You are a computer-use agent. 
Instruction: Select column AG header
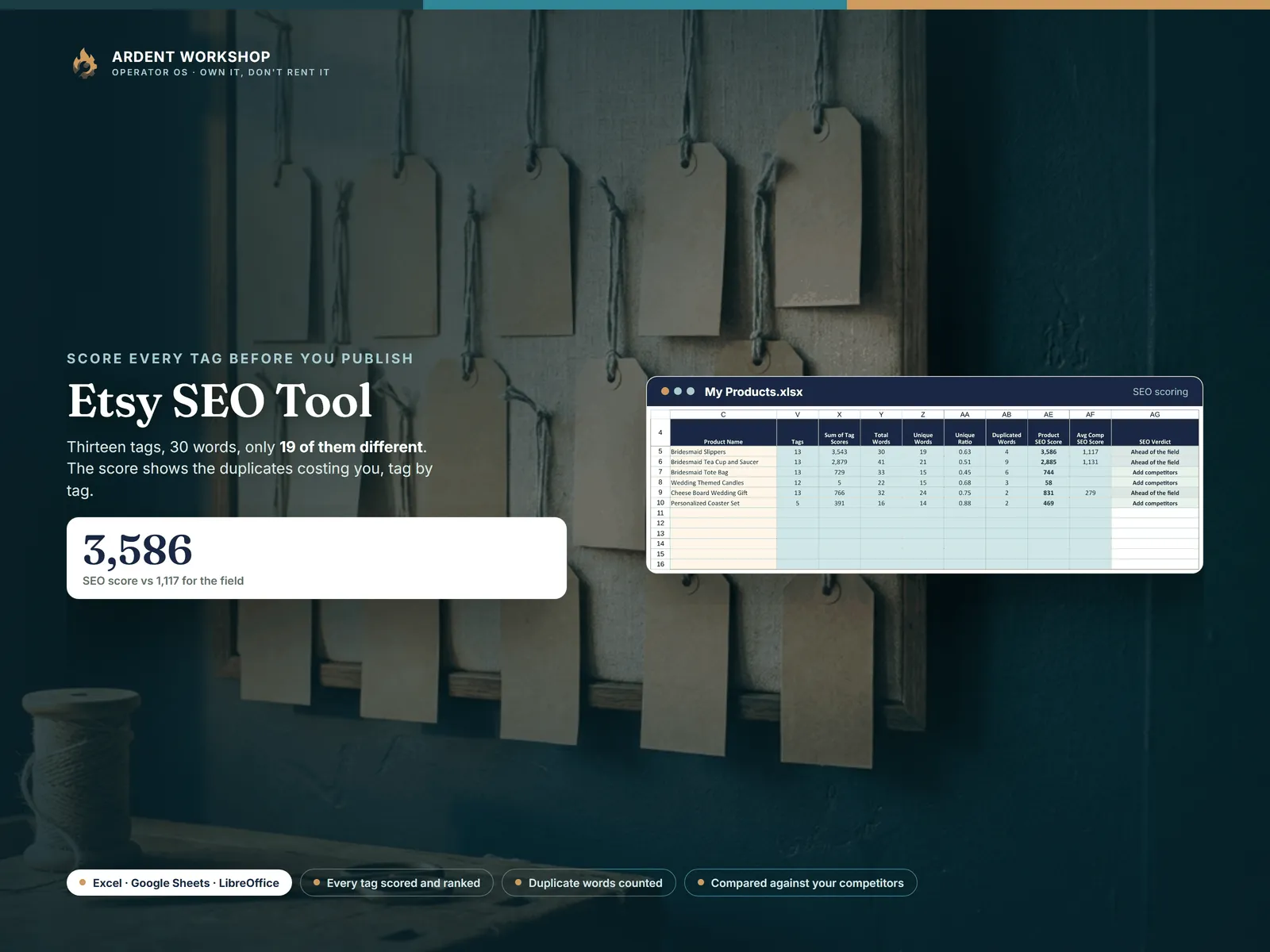[x=1155, y=415]
